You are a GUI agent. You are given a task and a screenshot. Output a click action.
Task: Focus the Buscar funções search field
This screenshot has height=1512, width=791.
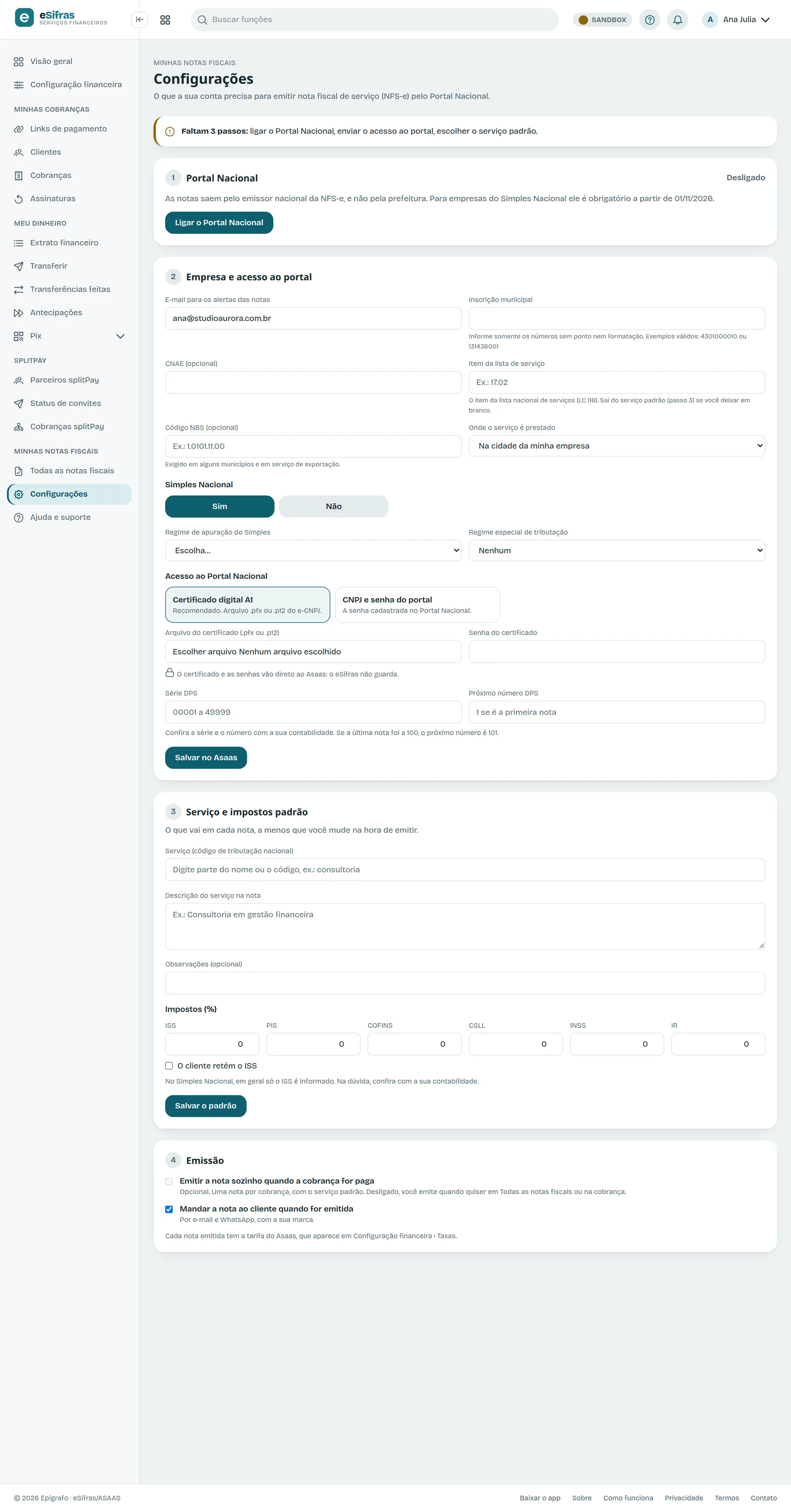coord(375,19)
